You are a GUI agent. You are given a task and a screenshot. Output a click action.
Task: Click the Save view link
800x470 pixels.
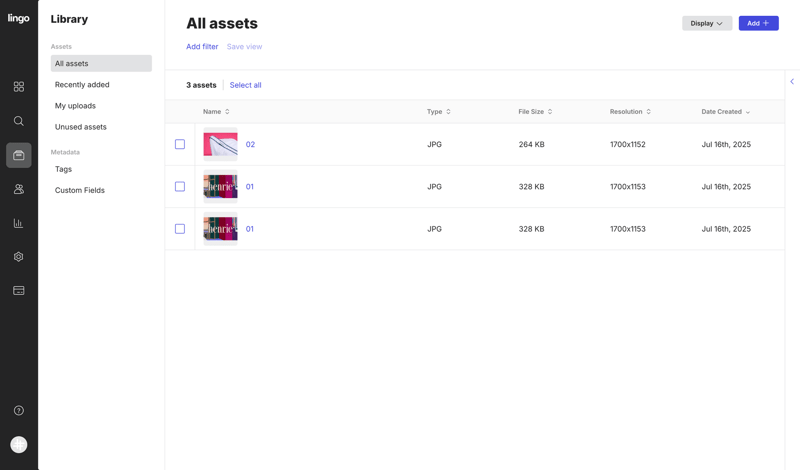click(244, 46)
